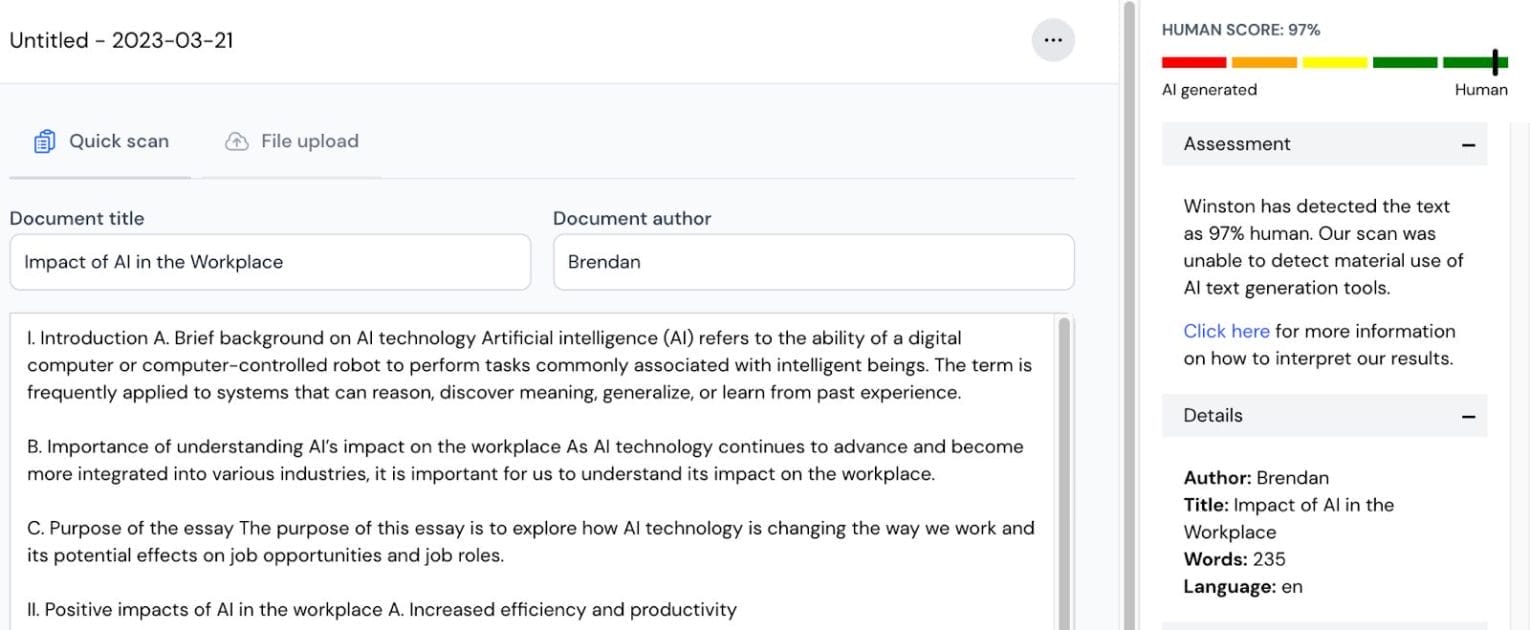Click the Document title field
Viewport: 1530px width, 630px height.
click(270, 262)
